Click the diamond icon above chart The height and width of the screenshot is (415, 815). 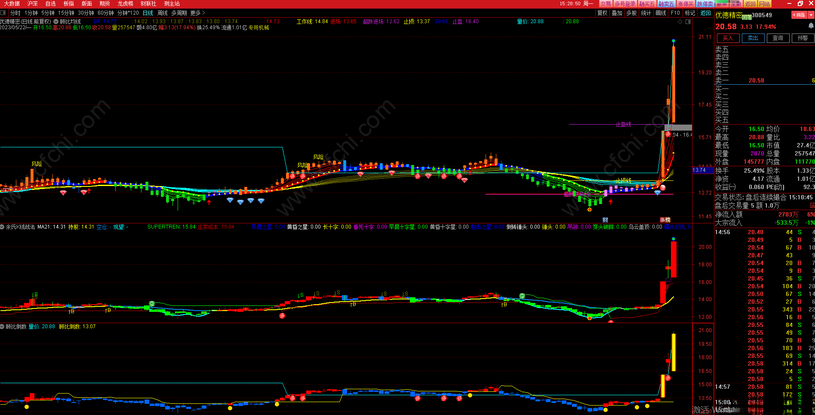click(680, 22)
